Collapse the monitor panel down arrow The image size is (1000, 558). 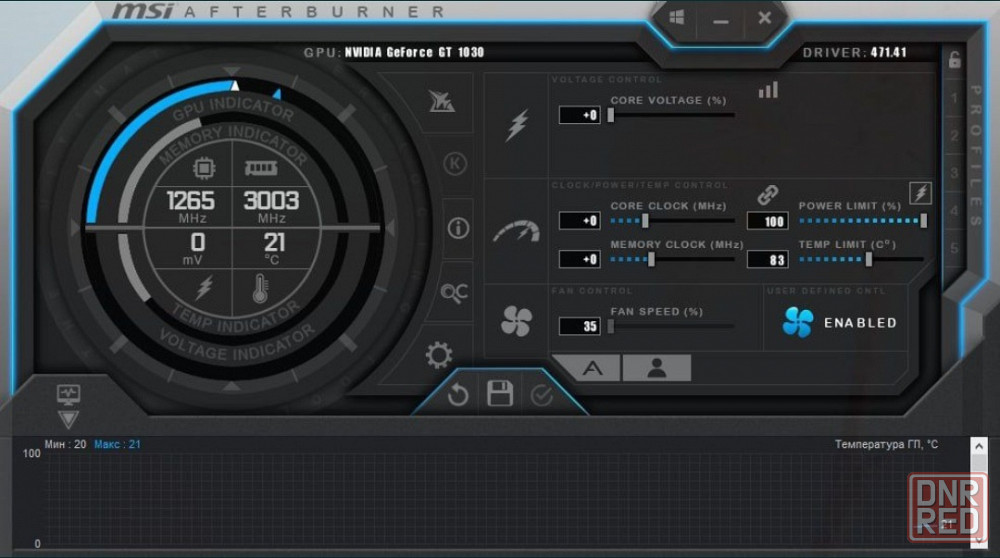coord(68,419)
